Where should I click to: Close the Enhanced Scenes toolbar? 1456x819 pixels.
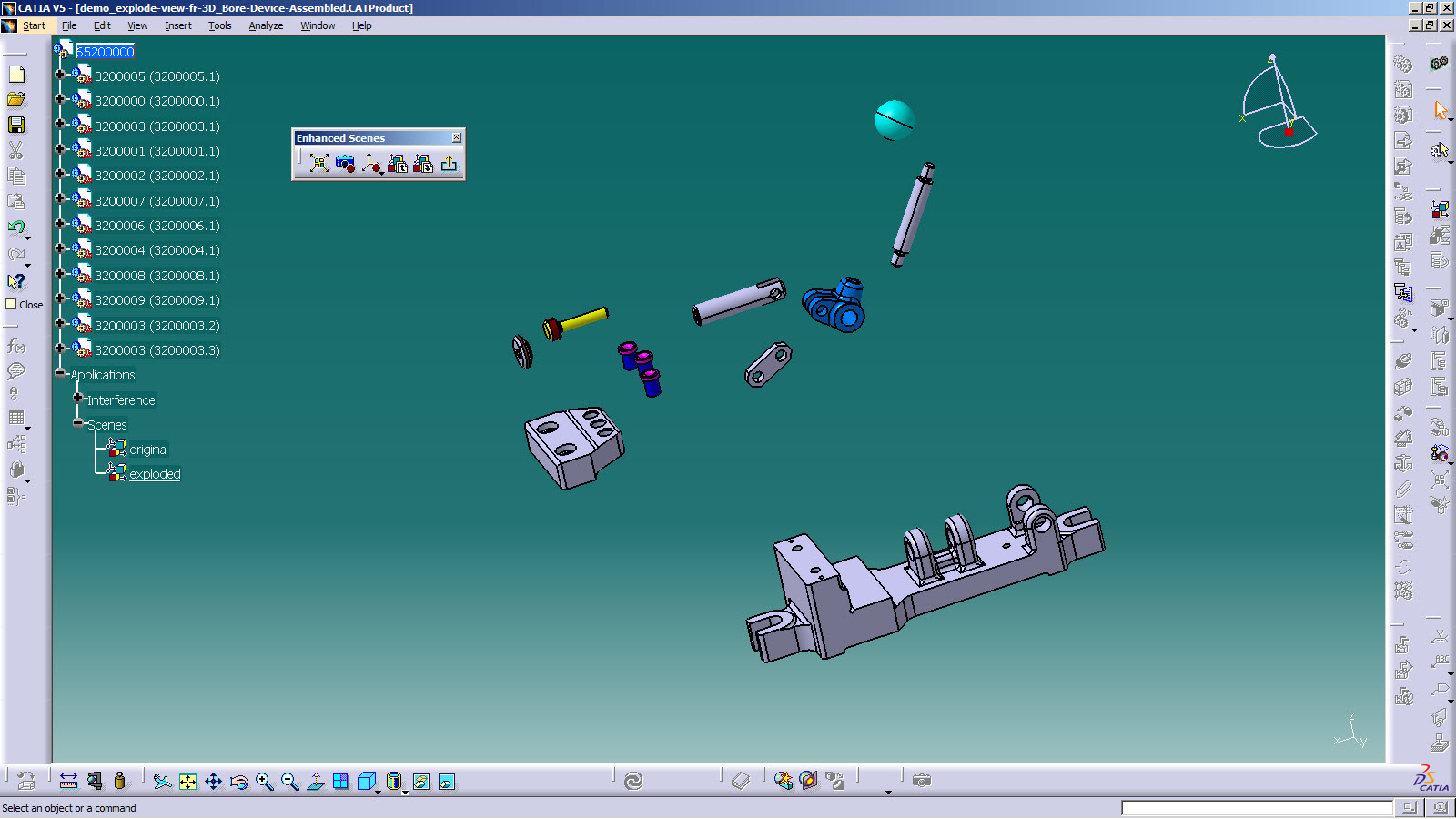pyautogui.click(x=457, y=137)
